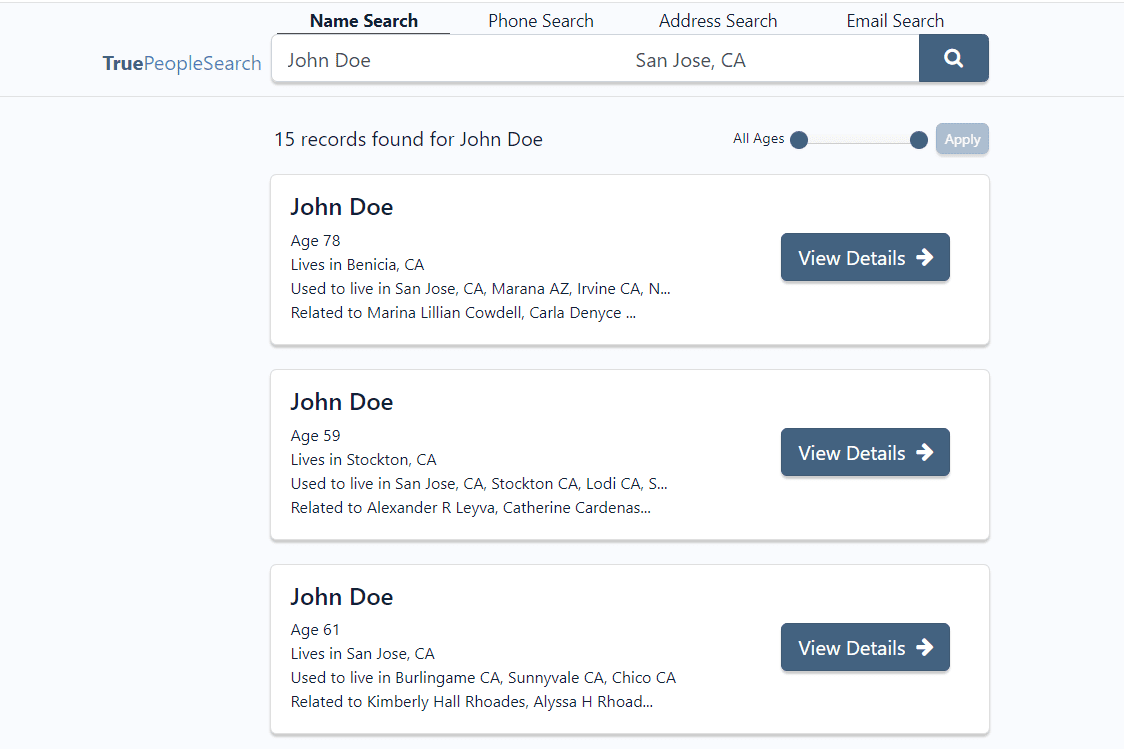
Task: Click the arrow icon on the age 59 View Details
Action: pos(925,453)
